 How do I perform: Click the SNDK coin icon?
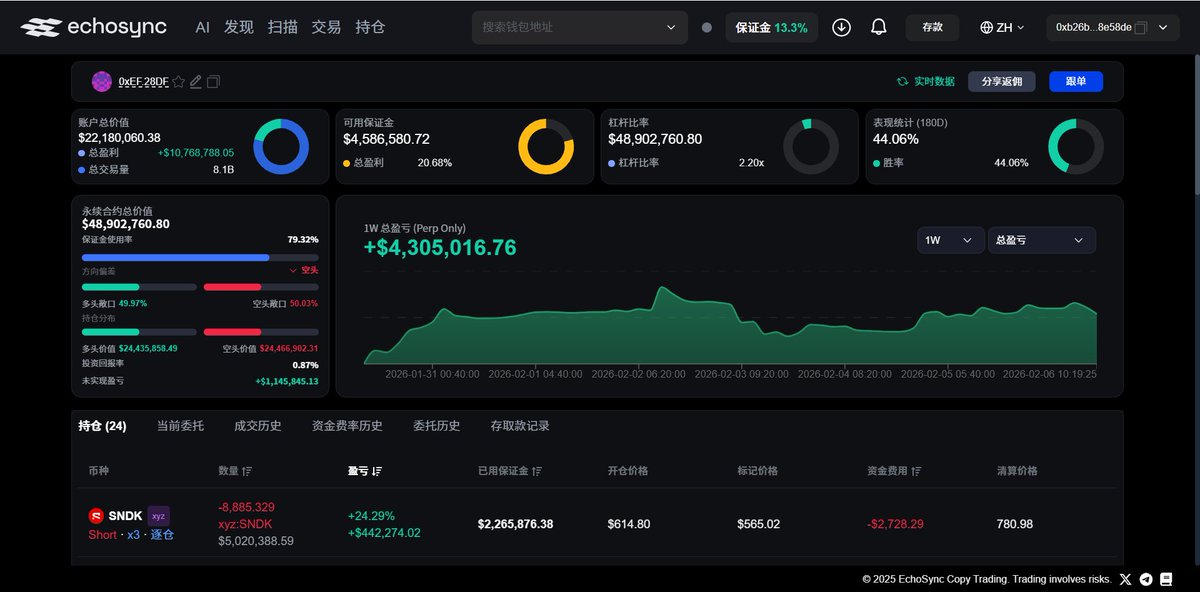(96, 516)
